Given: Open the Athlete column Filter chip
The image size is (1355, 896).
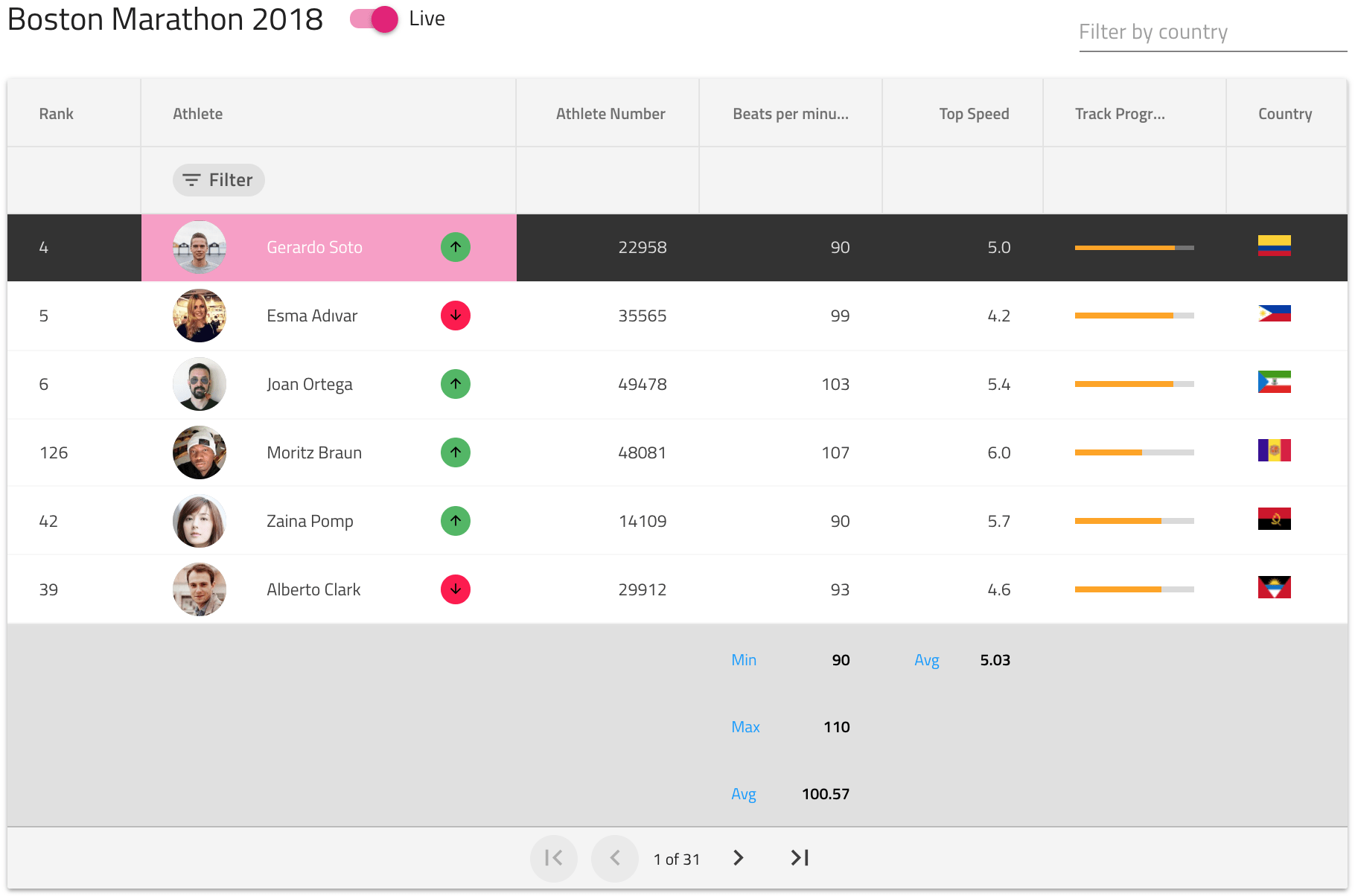Looking at the screenshot, I should pyautogui.click(x=218, y=180).
